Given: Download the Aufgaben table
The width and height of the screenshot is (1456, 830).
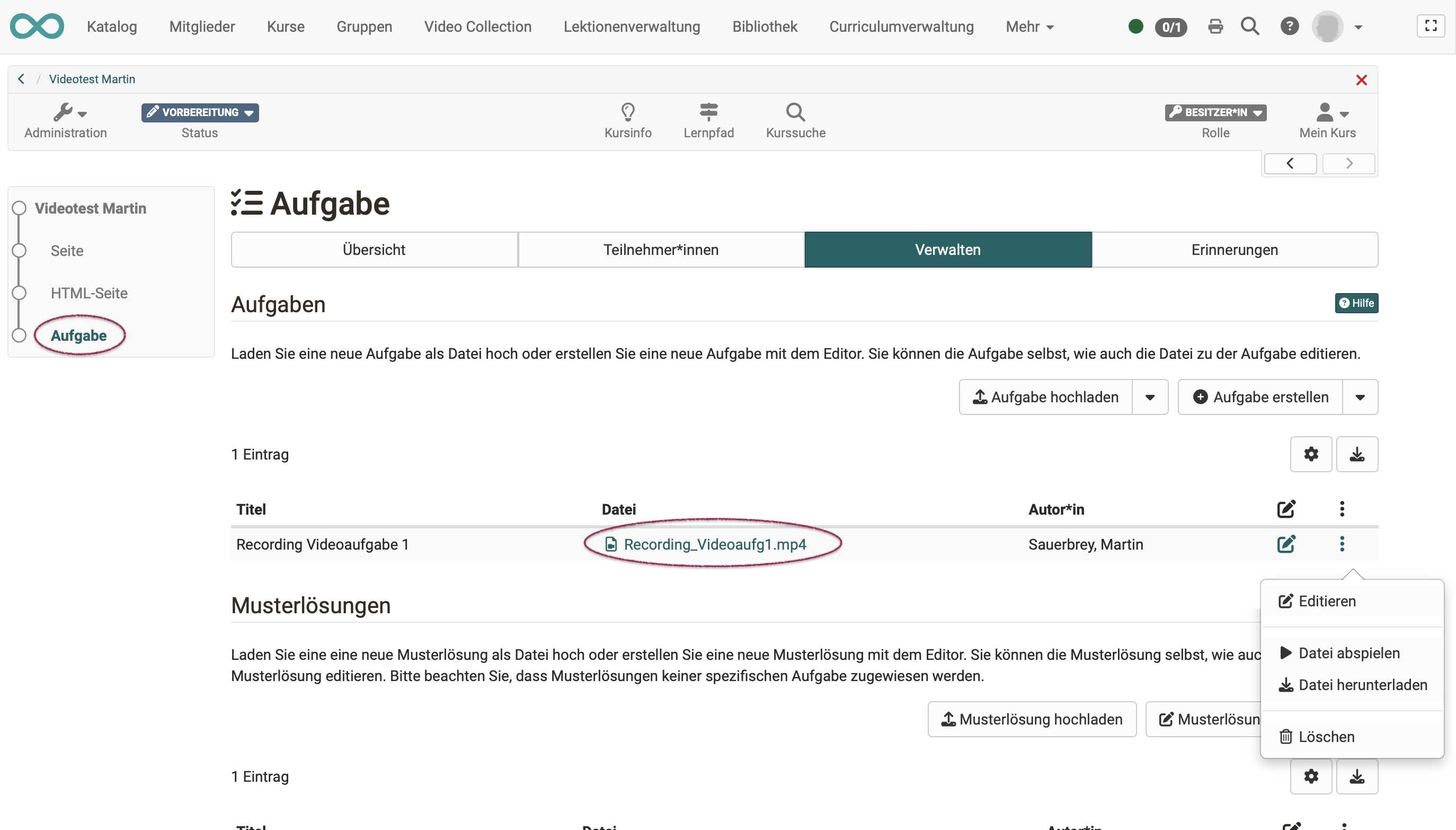Looking at the screenshot, I should (x=1357, y=454).
